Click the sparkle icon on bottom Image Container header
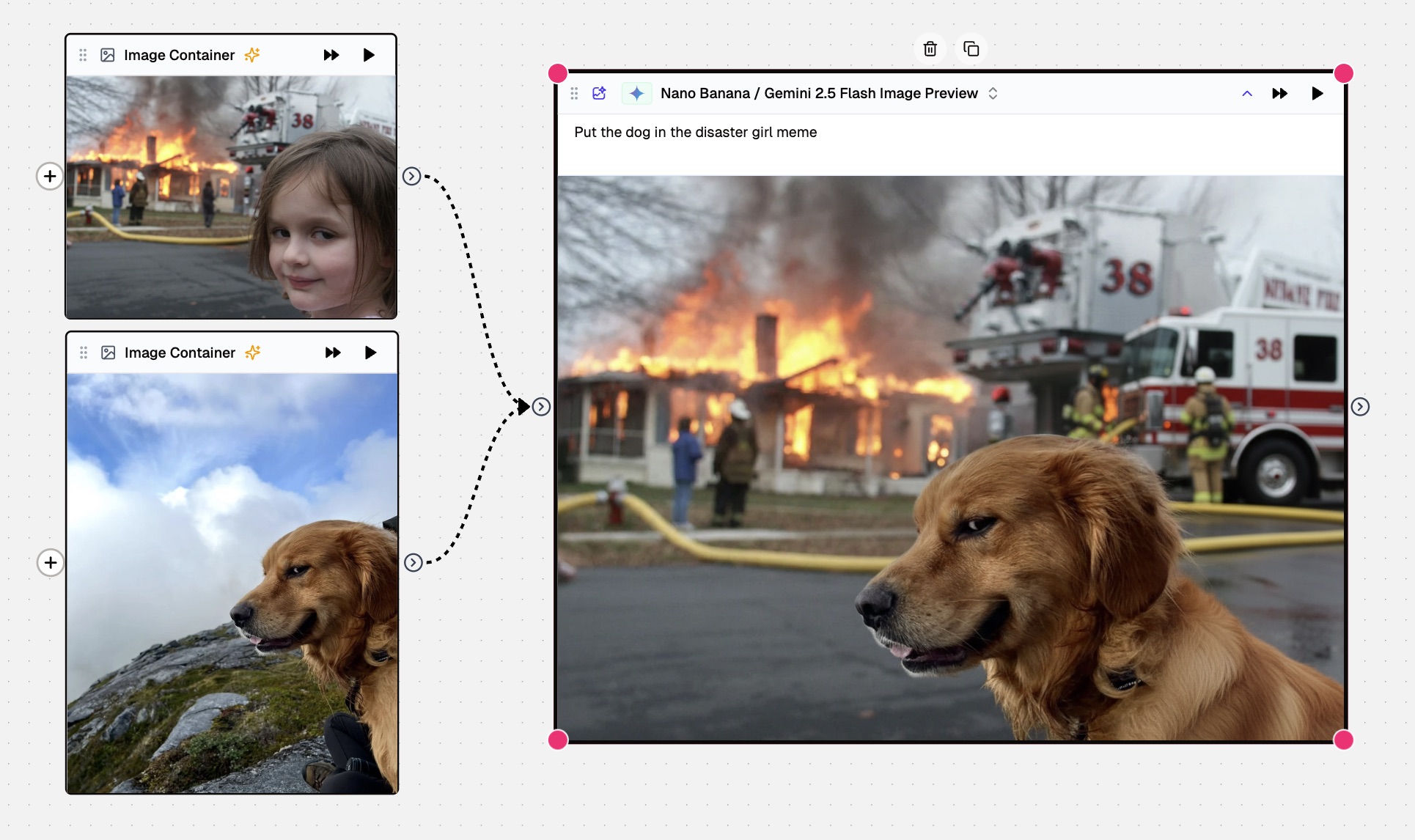This screenshot has height=840, width=1415. point(252,352)
